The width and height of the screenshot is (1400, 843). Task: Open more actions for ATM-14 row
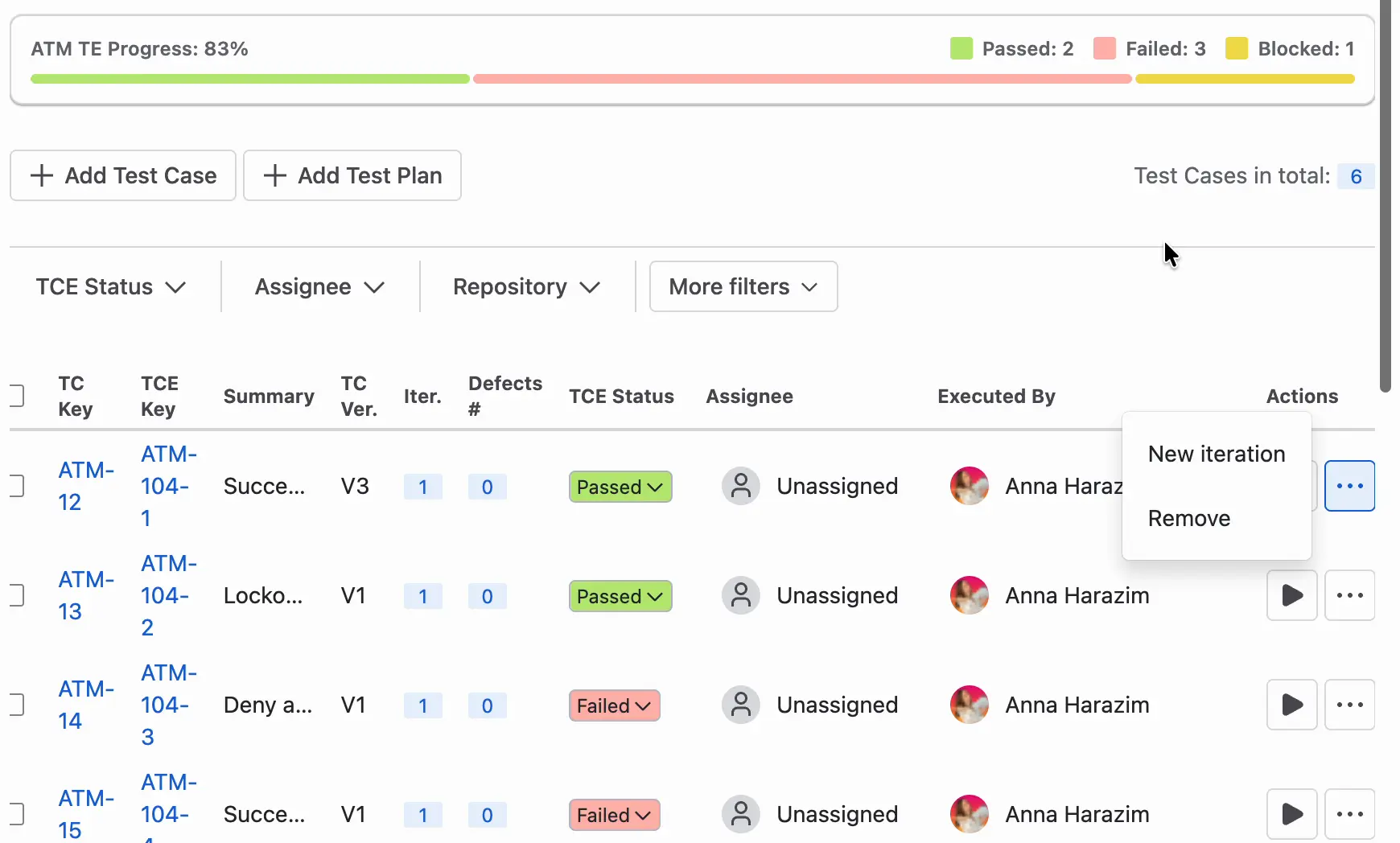click(x=1349, y=705)
